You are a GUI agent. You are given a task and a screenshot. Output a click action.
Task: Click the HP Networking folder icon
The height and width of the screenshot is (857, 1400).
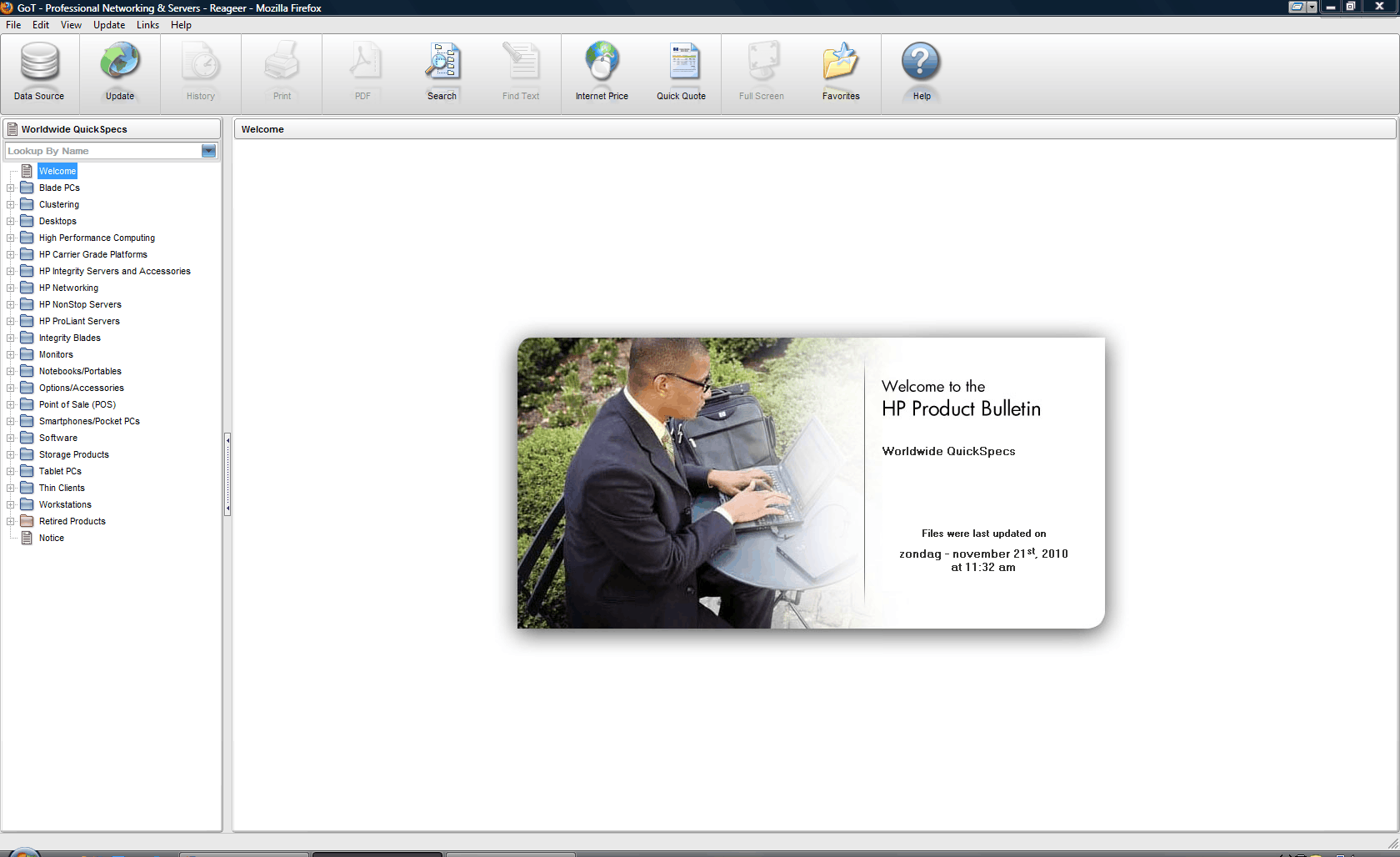[x=27, y=288]
